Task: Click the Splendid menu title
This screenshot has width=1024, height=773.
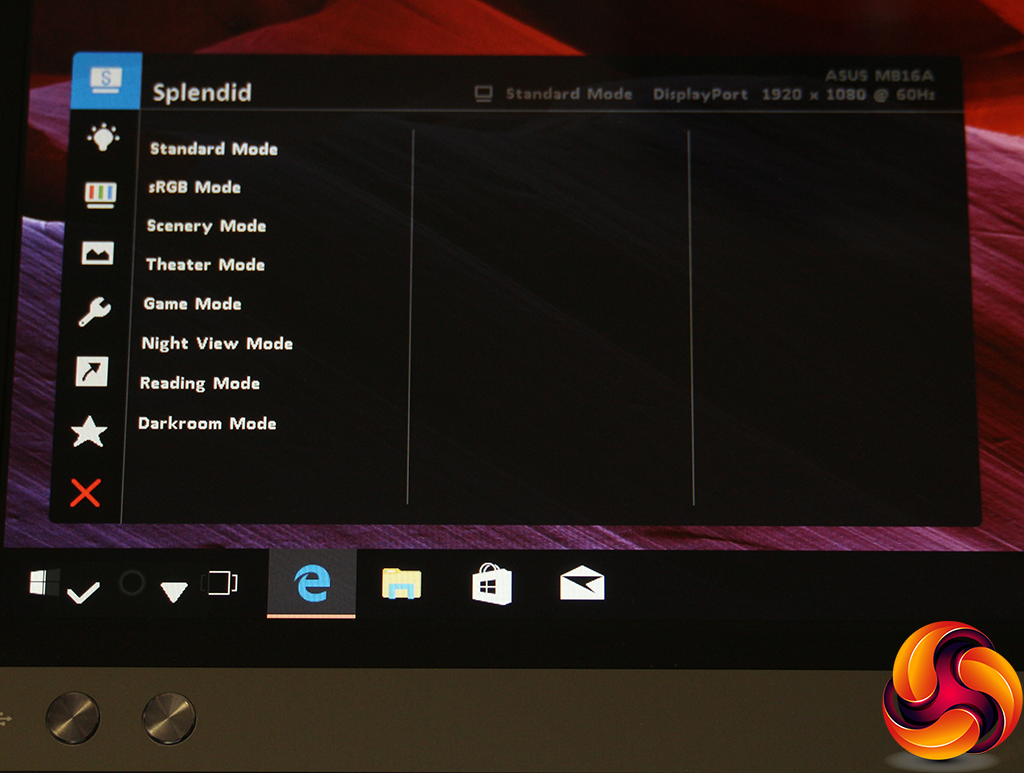Action: [202, 93]
